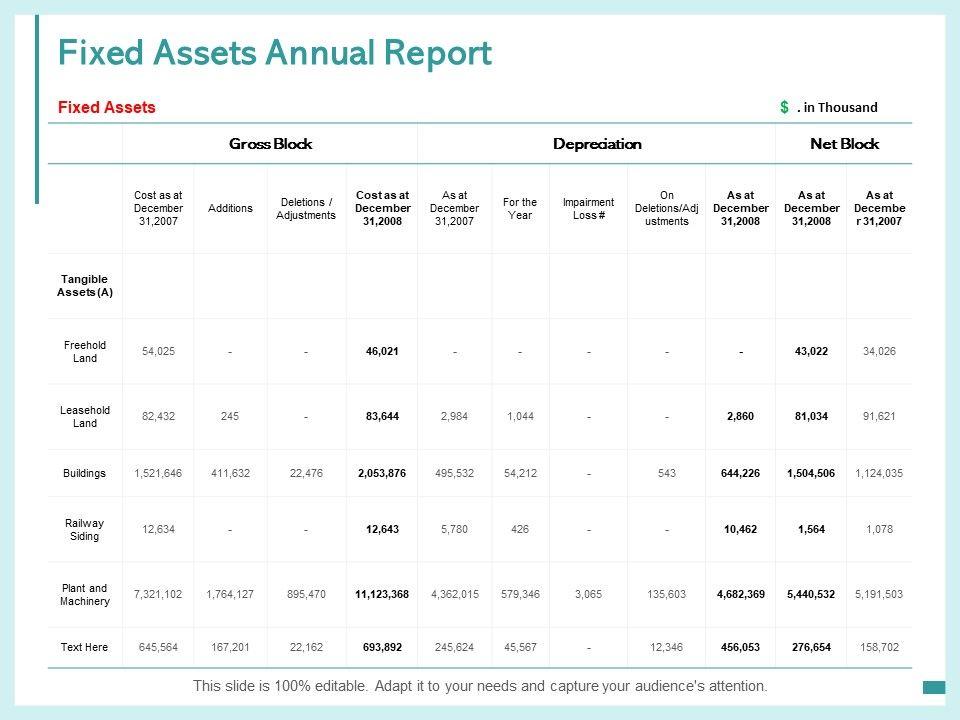Click the red Fixed Assets heading
This screenshot has width=960, height=720.
(107, 107)
